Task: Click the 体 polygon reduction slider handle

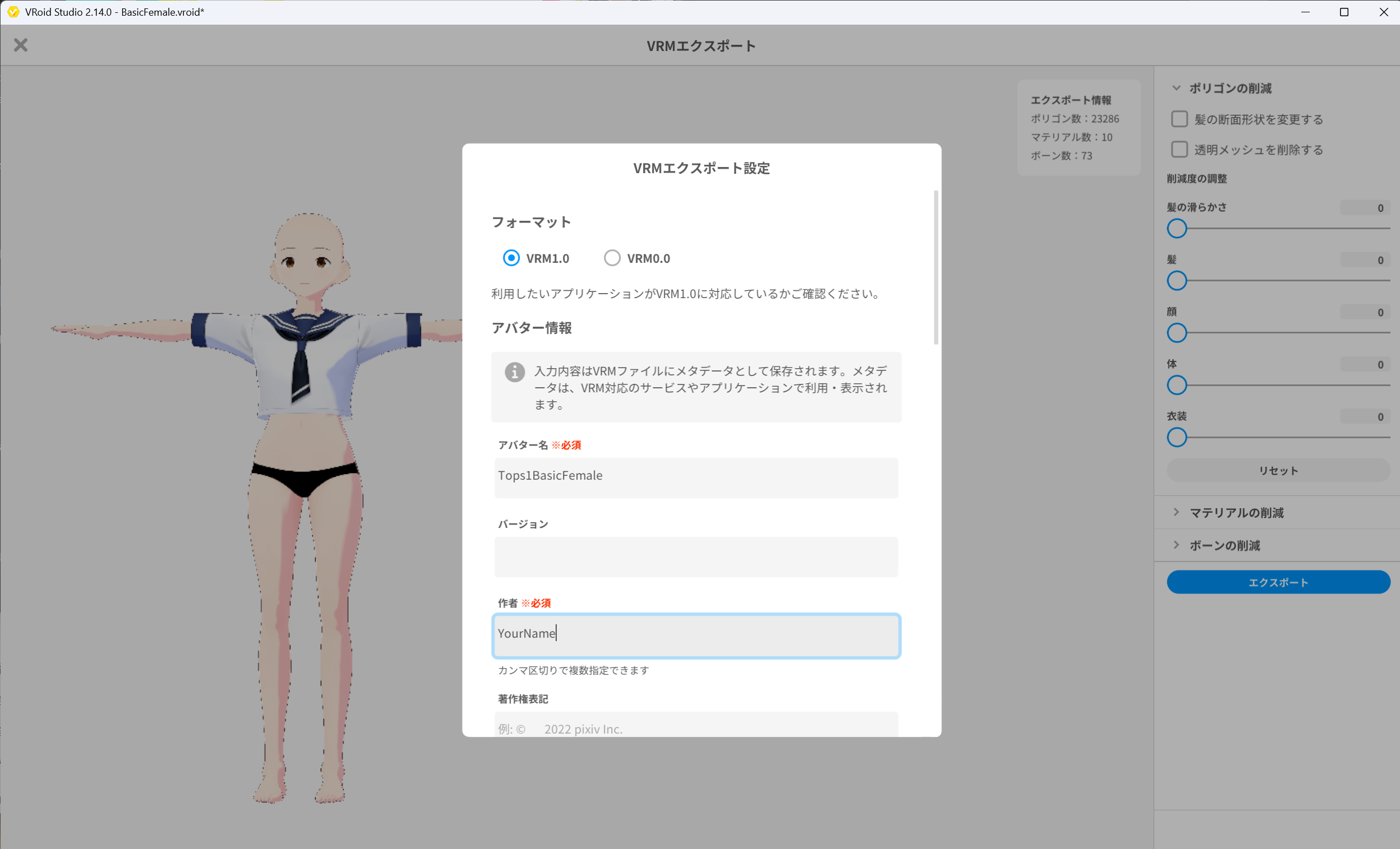Action: click(x=1177, y=385)
